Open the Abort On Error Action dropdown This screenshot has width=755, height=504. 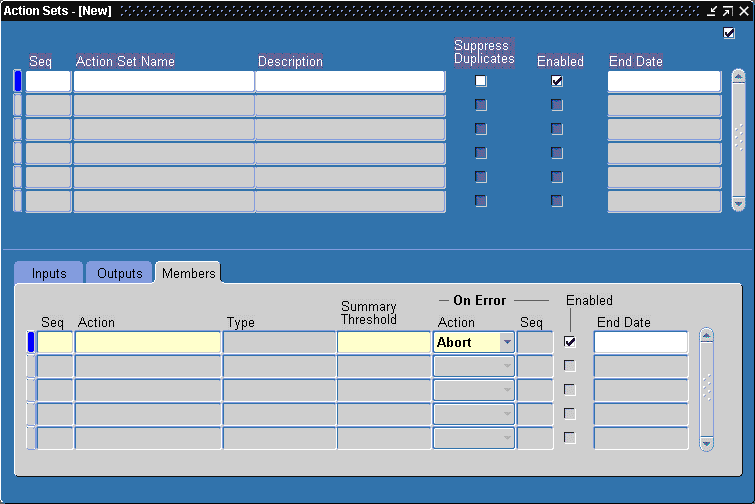507,342
